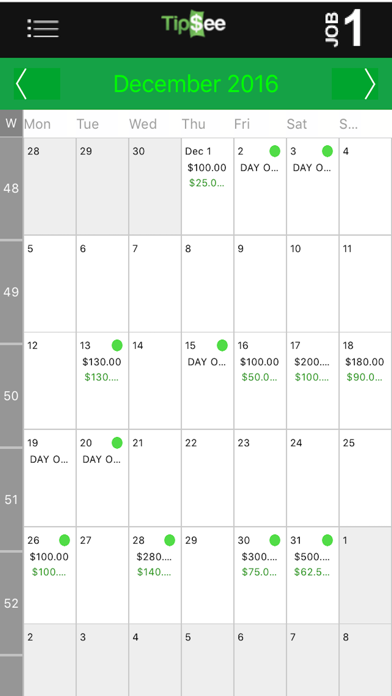Select week 50 in the week column

pos(11,395)
